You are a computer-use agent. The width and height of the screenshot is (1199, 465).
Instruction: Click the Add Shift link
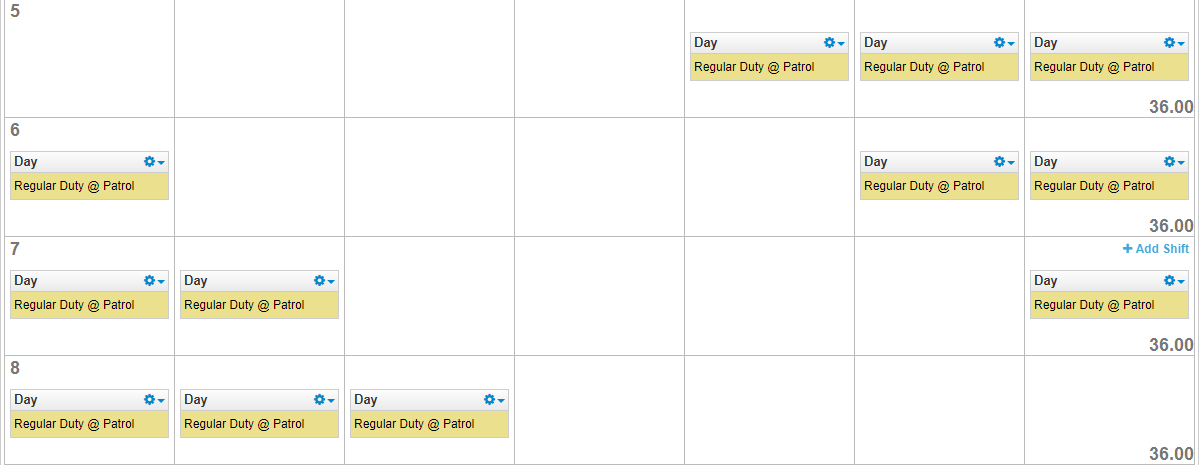tap(1155, 249)
